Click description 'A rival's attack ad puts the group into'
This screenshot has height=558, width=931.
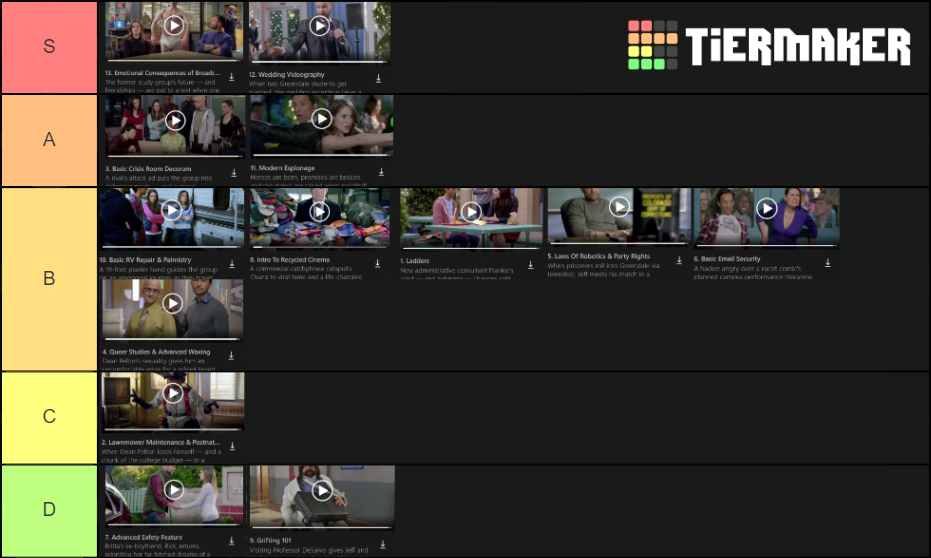pyautogui.click(x=159, y=178)
